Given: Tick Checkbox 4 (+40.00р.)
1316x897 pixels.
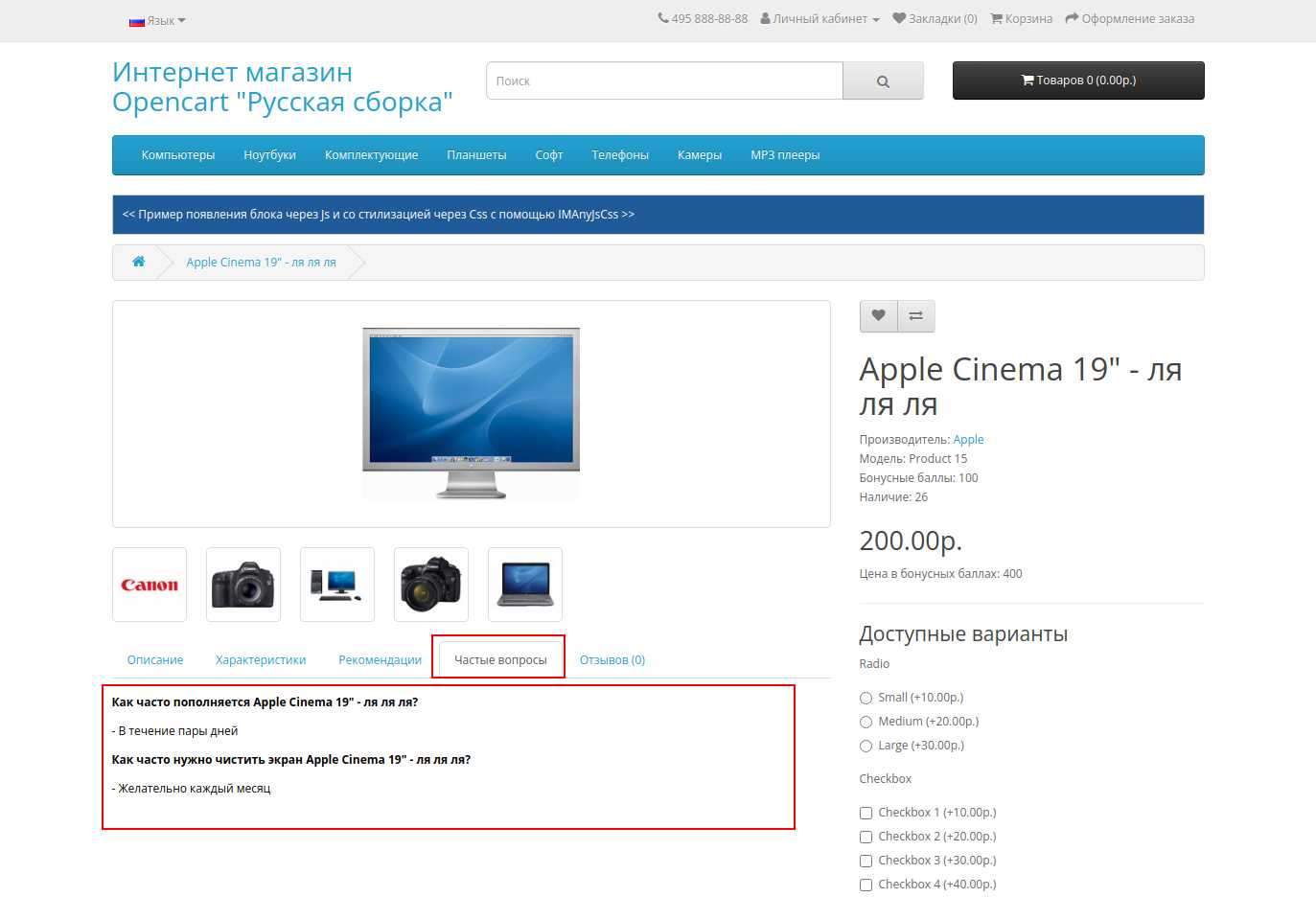Looking at the screenshot, I should tap(866, 885).
